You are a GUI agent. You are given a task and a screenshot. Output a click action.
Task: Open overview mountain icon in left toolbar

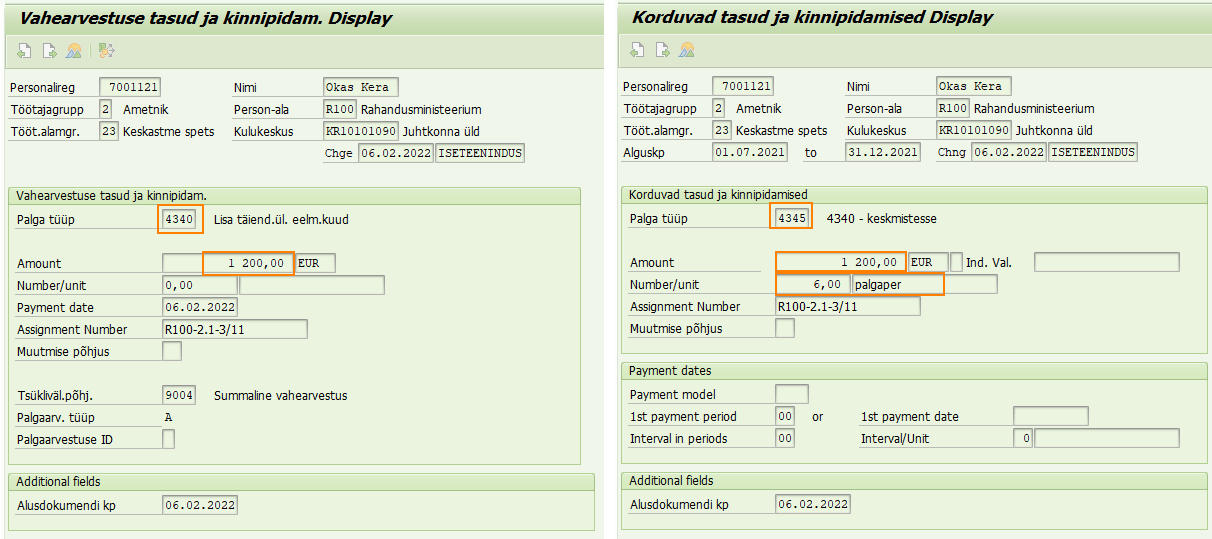click(x=73, y=50)
